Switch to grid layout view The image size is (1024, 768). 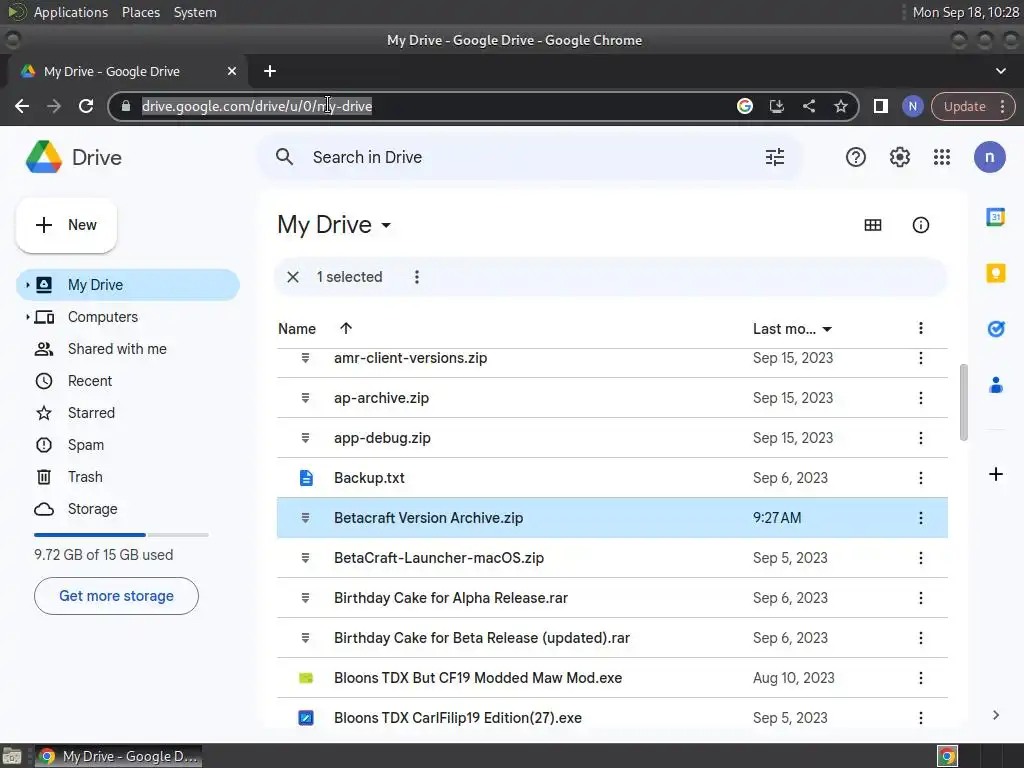tap(872, 225)
